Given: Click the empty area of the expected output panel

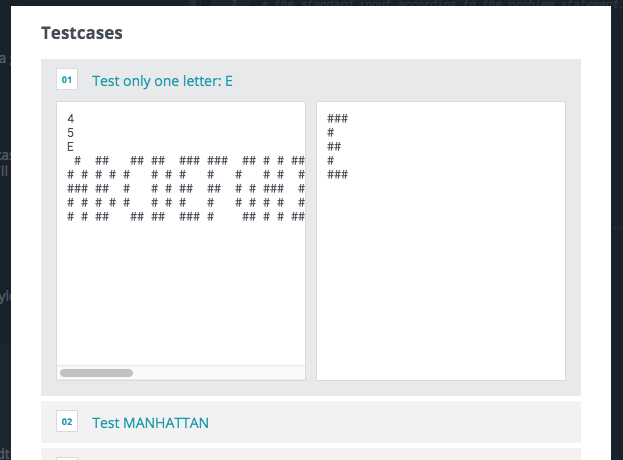Looking at the screenshot, I should (441, 278).
